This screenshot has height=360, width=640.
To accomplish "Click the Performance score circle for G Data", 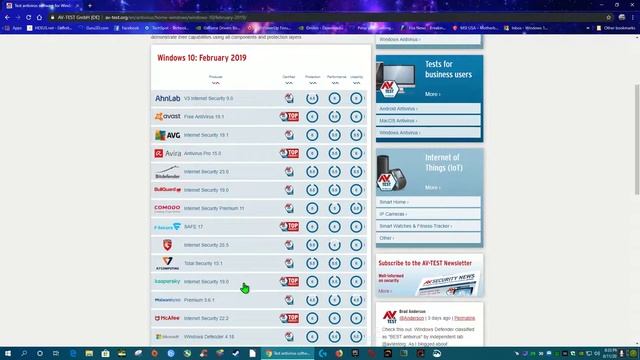I will coord(335,245).
